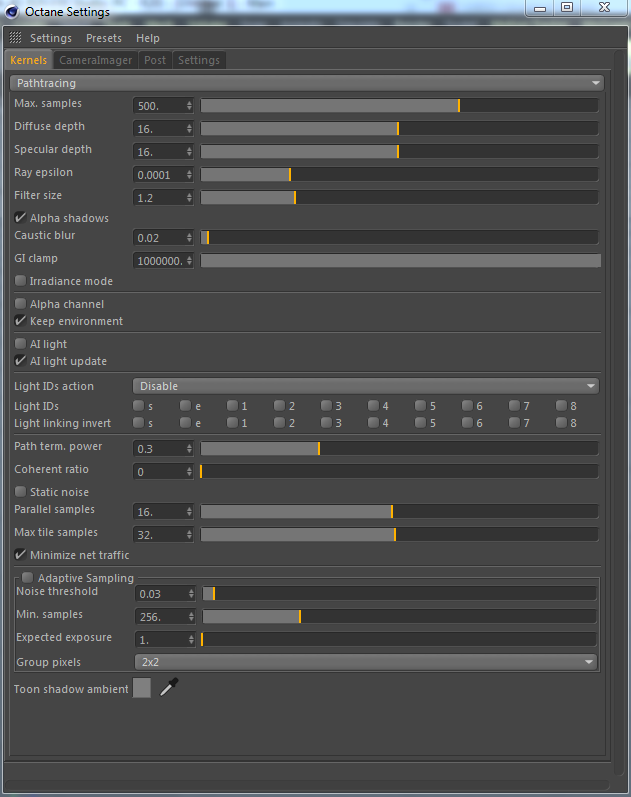Toggle the AI light checkbox
Screen dimensions: 631x797
(21, 344)
